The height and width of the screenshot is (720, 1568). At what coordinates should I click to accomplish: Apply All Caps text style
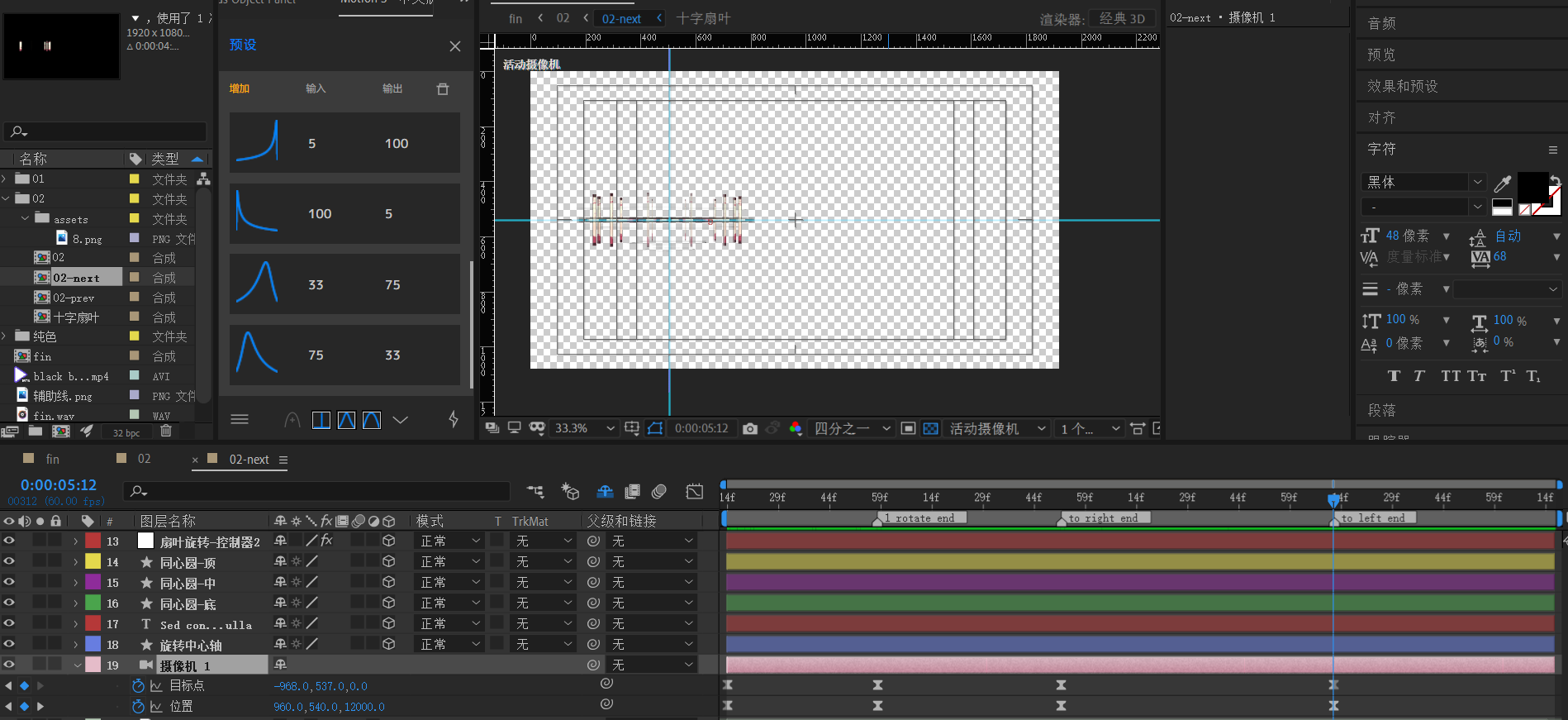coord(1451,376)
